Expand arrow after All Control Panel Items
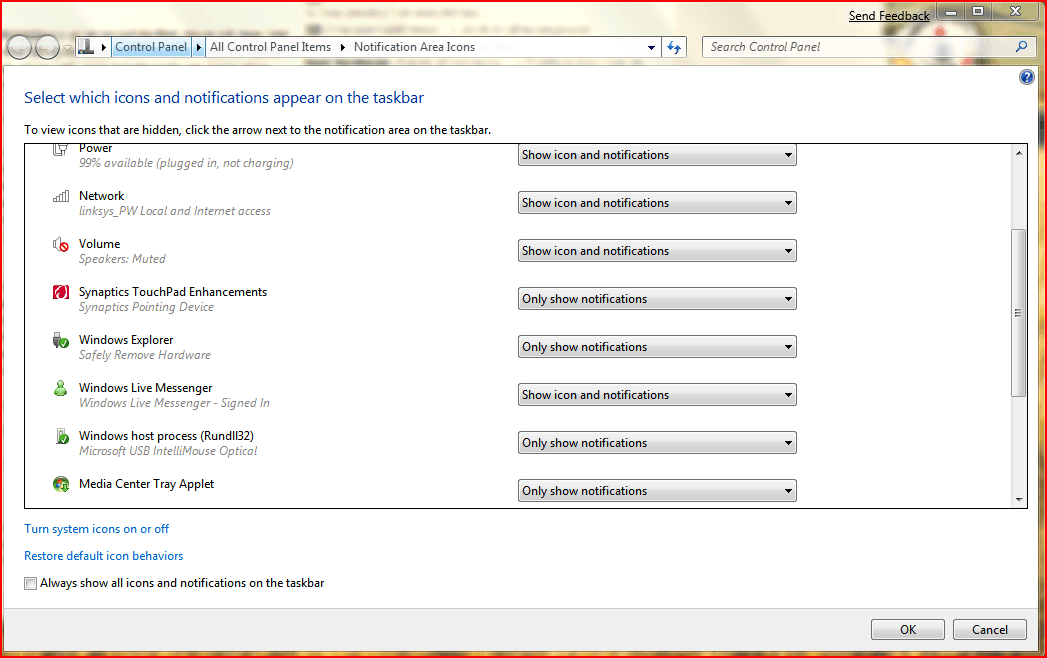 click(x=343, y=47)
